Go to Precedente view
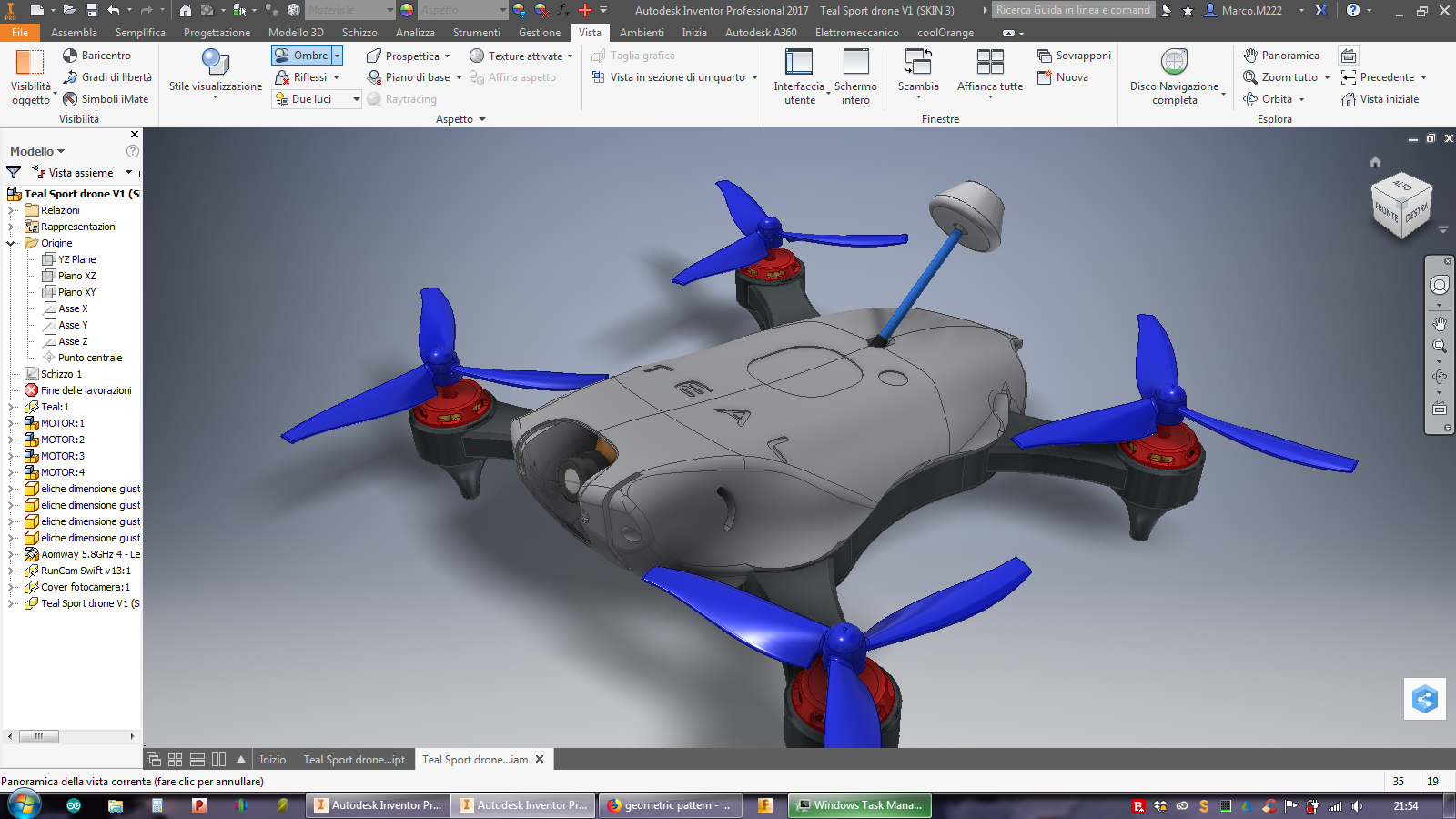The image size is (1456, 819). pos(1379,77)
